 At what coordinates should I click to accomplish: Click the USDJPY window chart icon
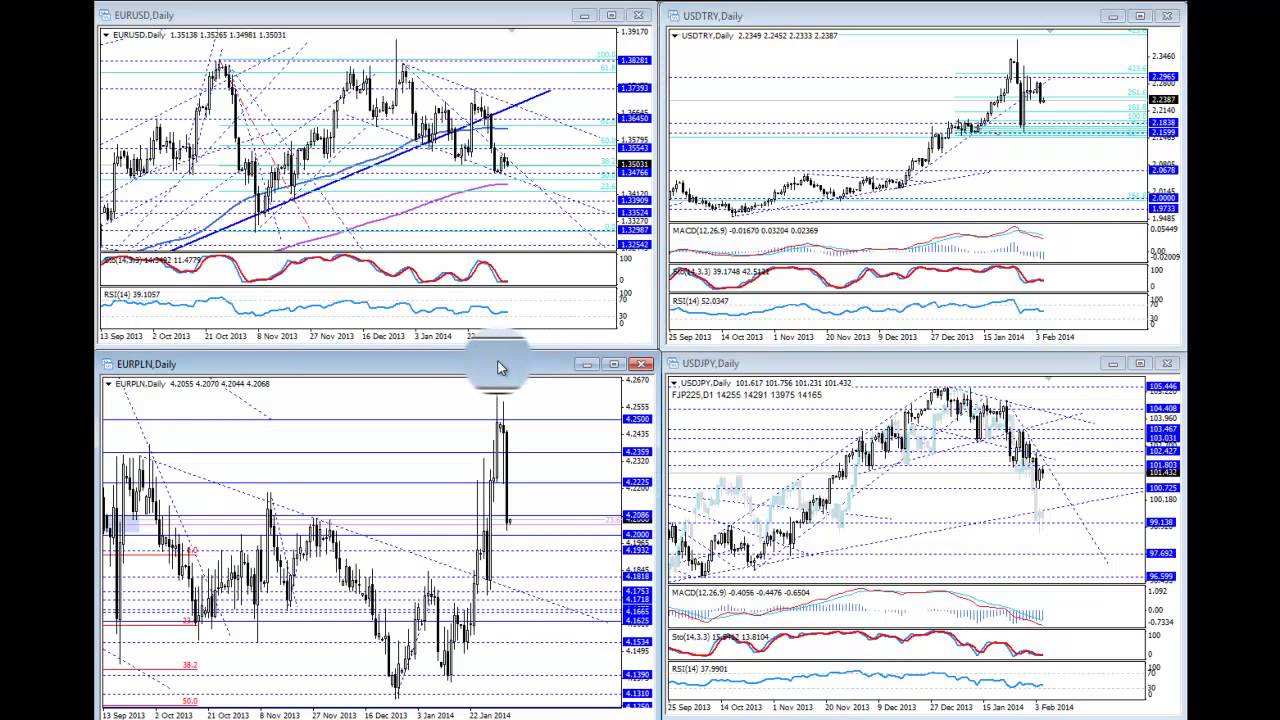coord(673,363)
